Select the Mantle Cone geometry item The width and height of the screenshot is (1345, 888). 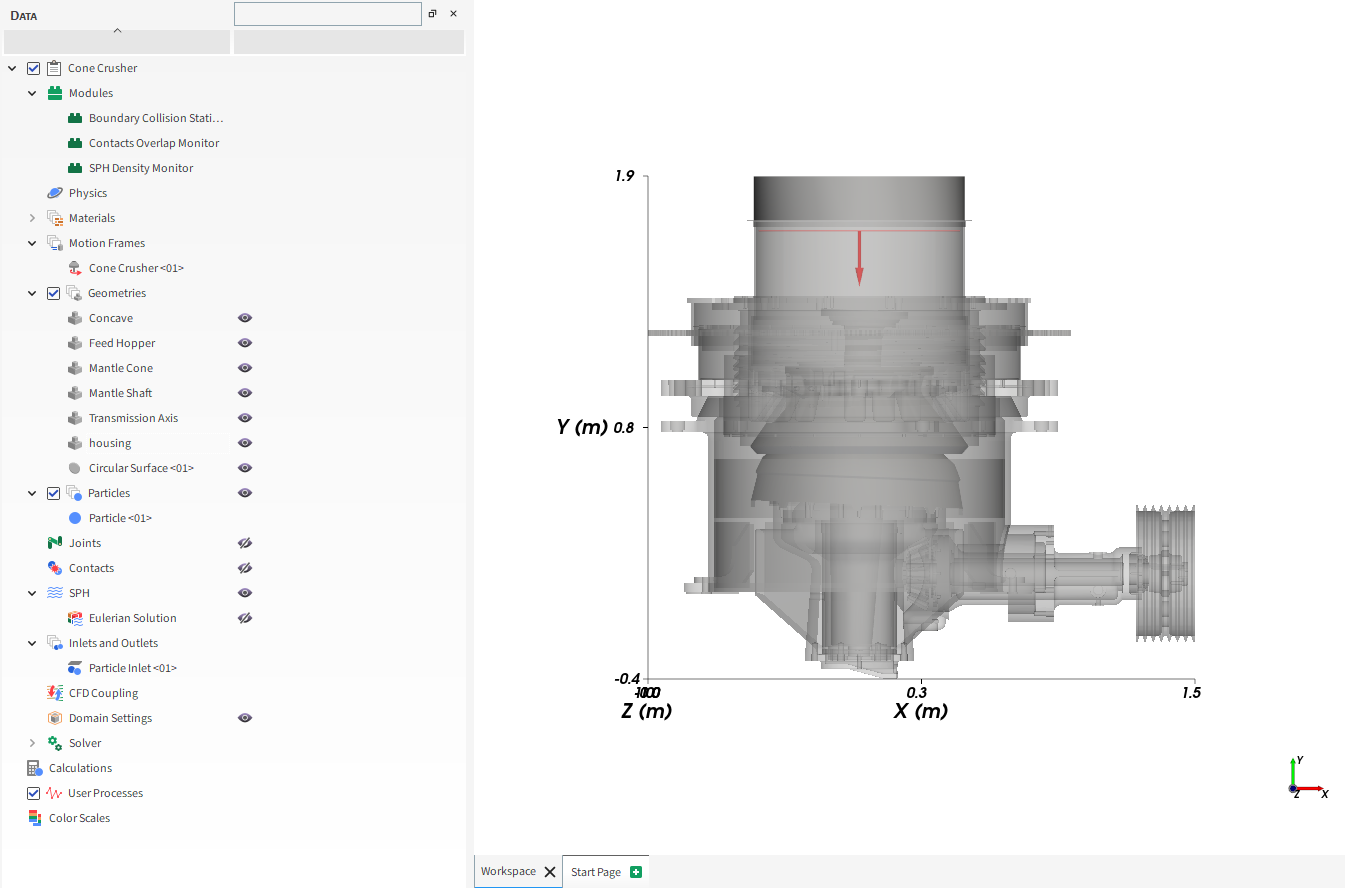[x=121, y=368]
